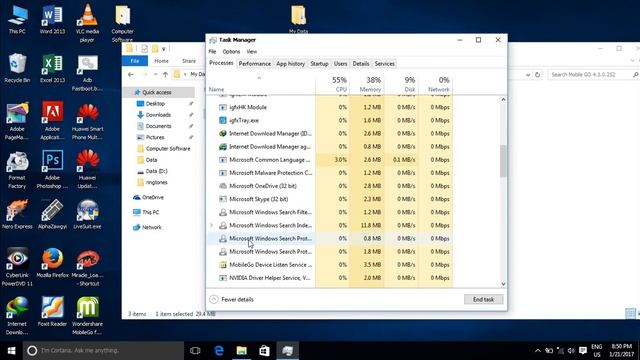Sort processes by Name column
The image size is (640, 360).
tap(261, 84)
